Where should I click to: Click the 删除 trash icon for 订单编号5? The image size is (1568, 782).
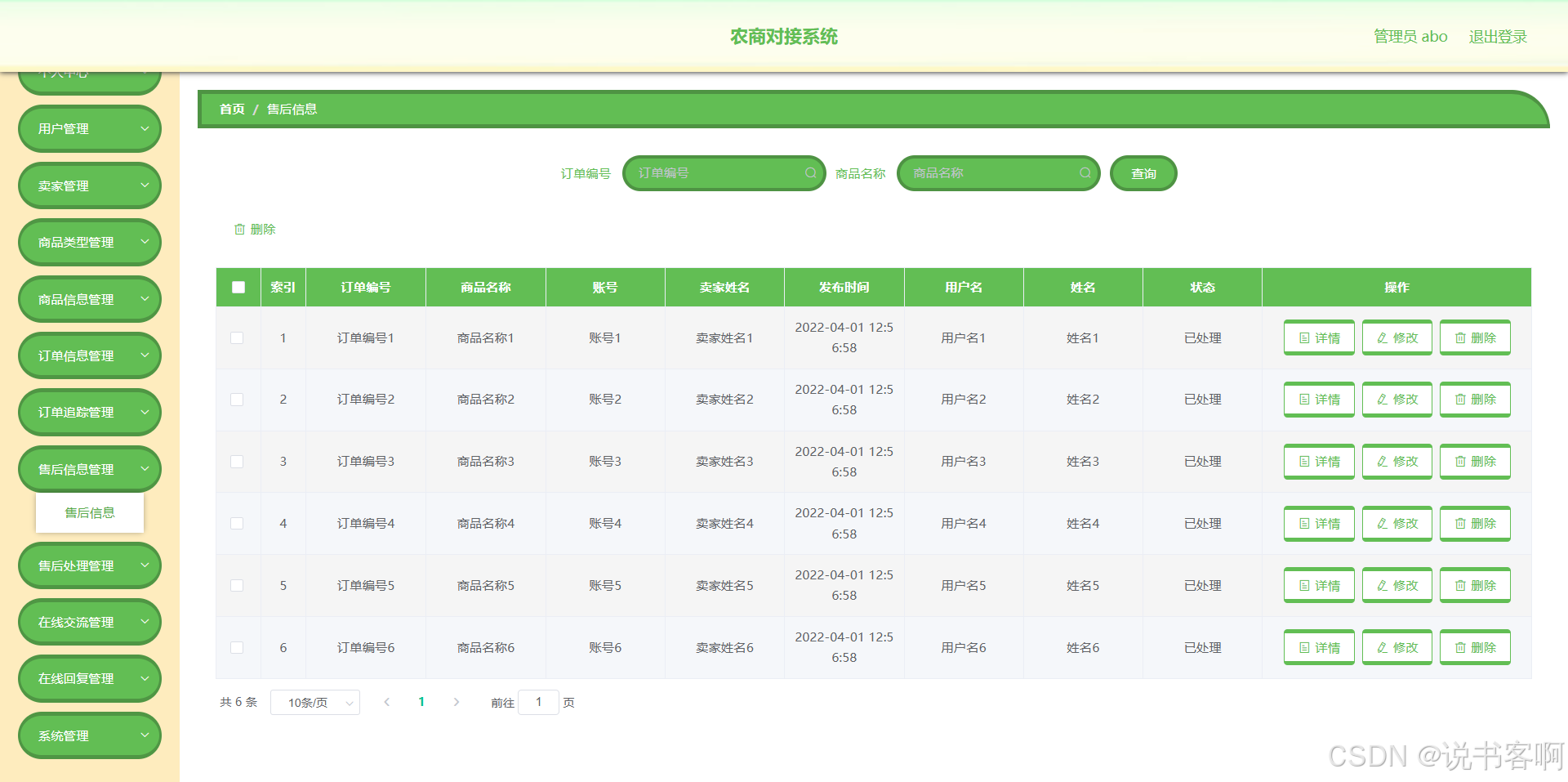1460,586
